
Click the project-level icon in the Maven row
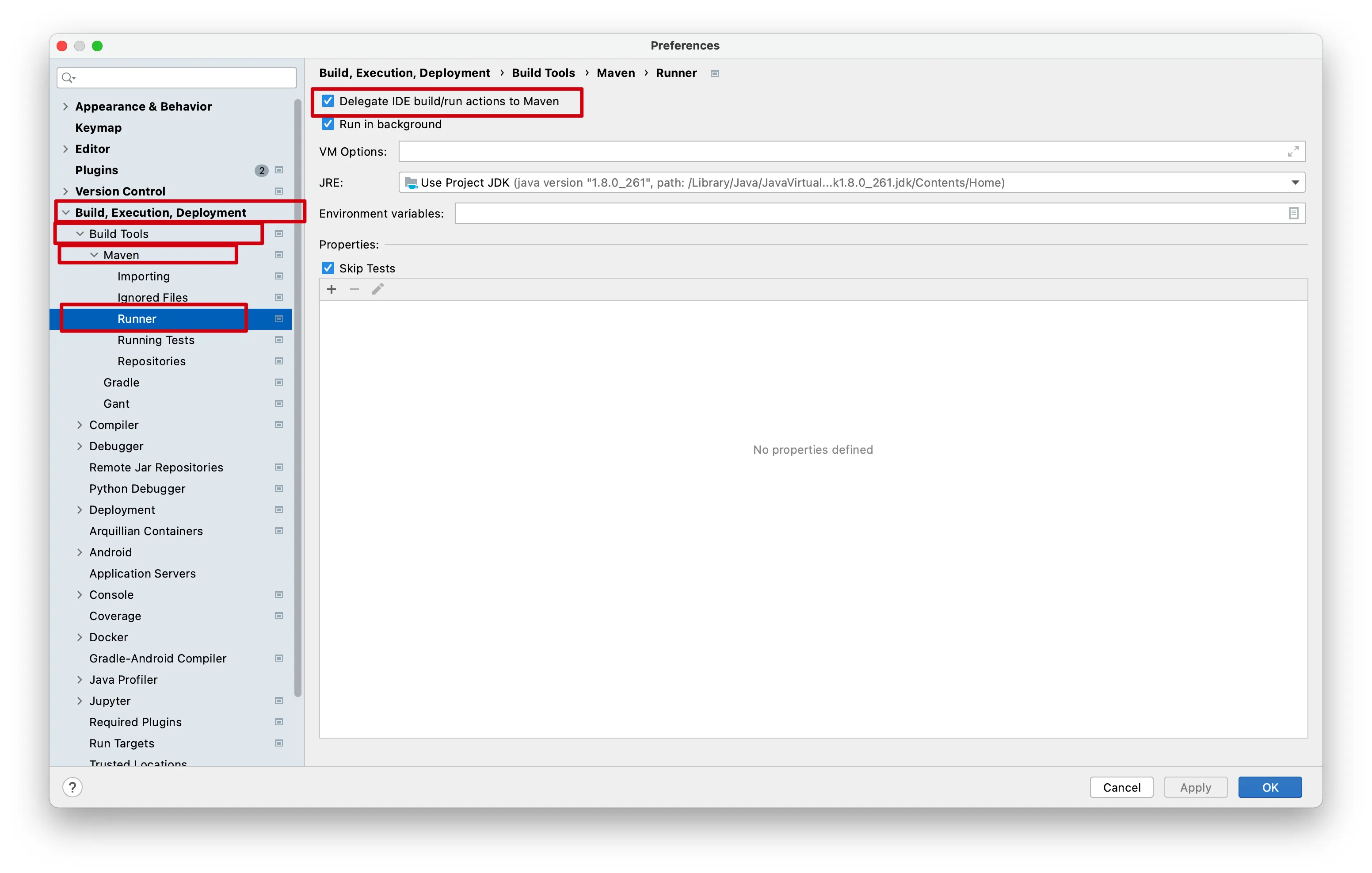click(279, 255)
